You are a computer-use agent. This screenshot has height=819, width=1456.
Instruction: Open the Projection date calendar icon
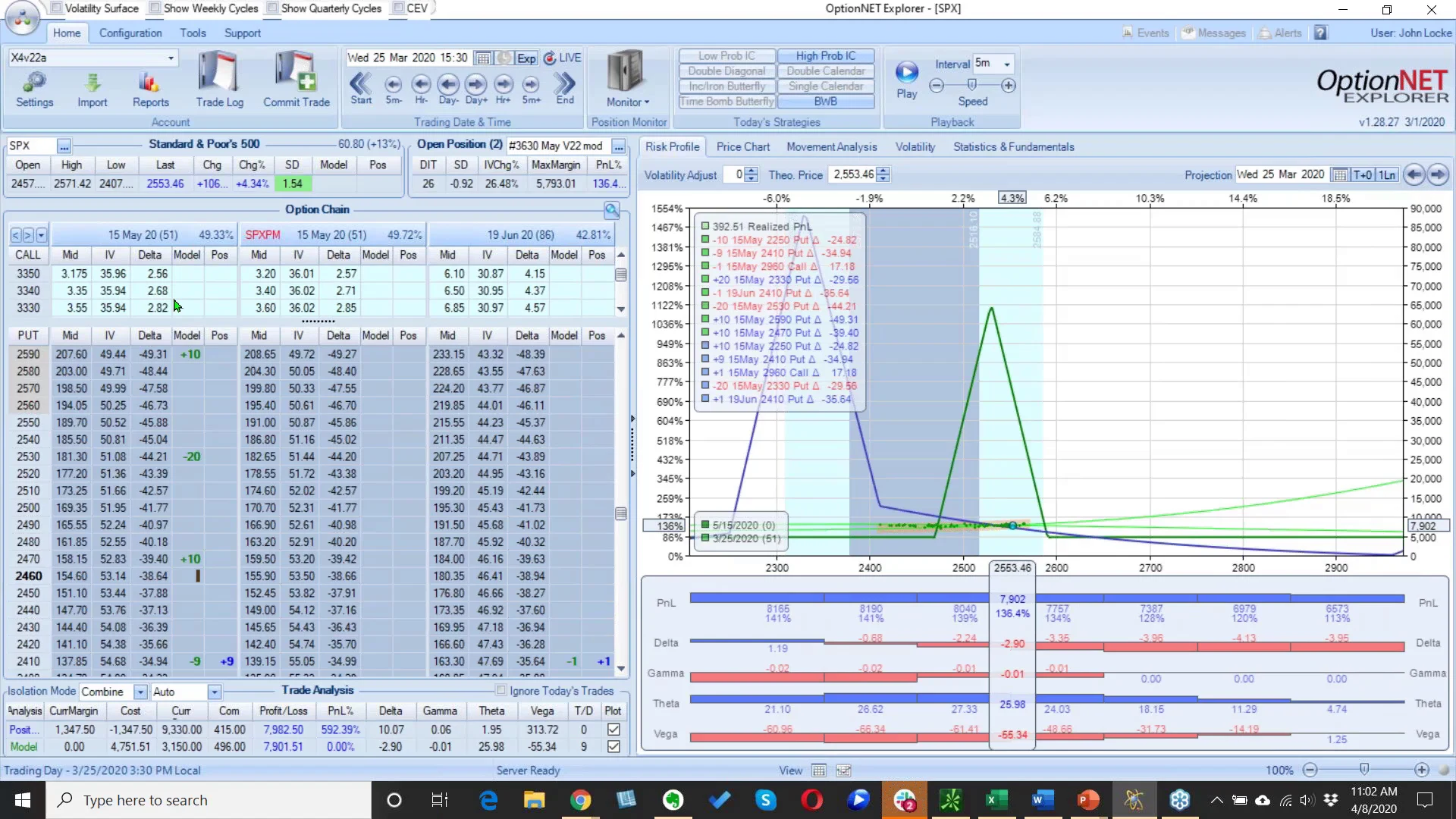tap(1340, 175)
